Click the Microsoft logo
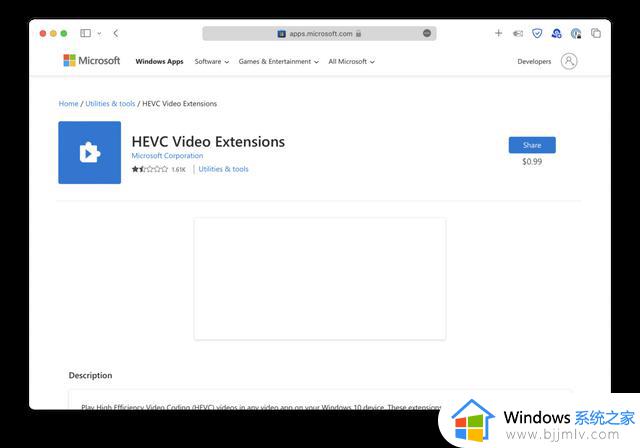Image resolution: width=640 pixels, height=448 pixels. pos(92,60)
